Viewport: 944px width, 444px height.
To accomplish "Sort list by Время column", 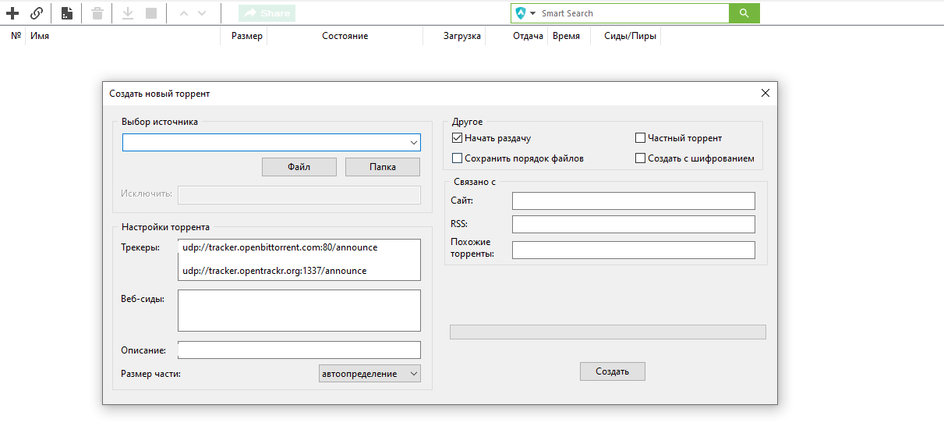I will (568, 36).
